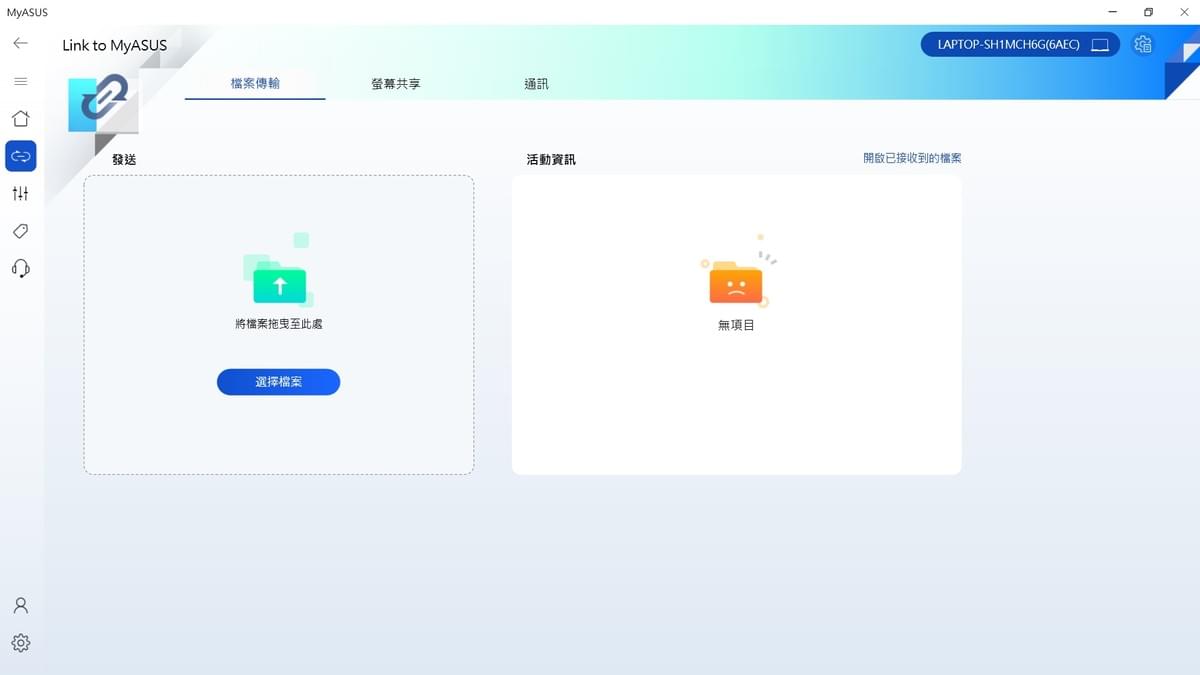Click the 將檔案拖曳至此處 text

278,324
